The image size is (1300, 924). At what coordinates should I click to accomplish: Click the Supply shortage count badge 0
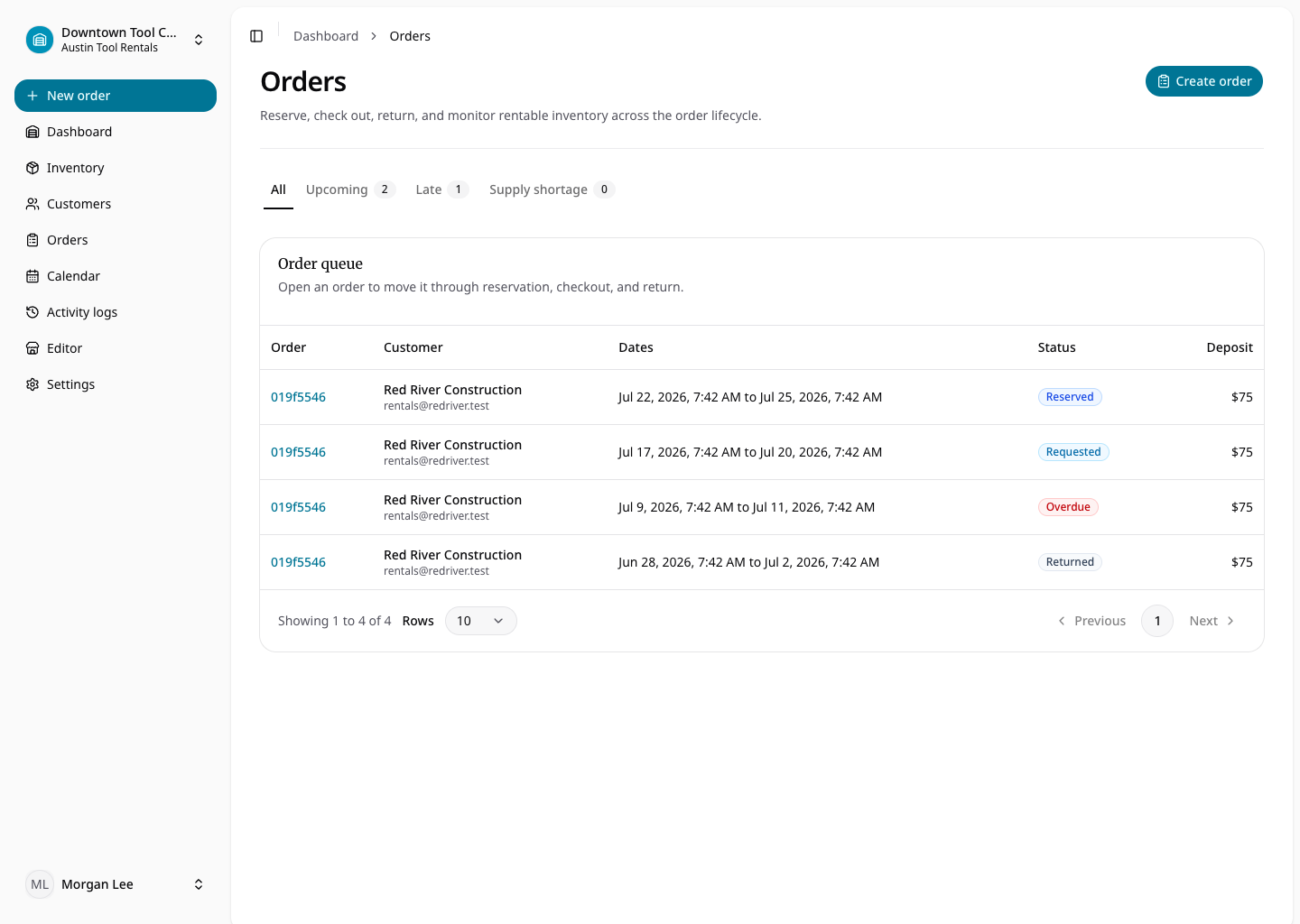click(604, 189)
